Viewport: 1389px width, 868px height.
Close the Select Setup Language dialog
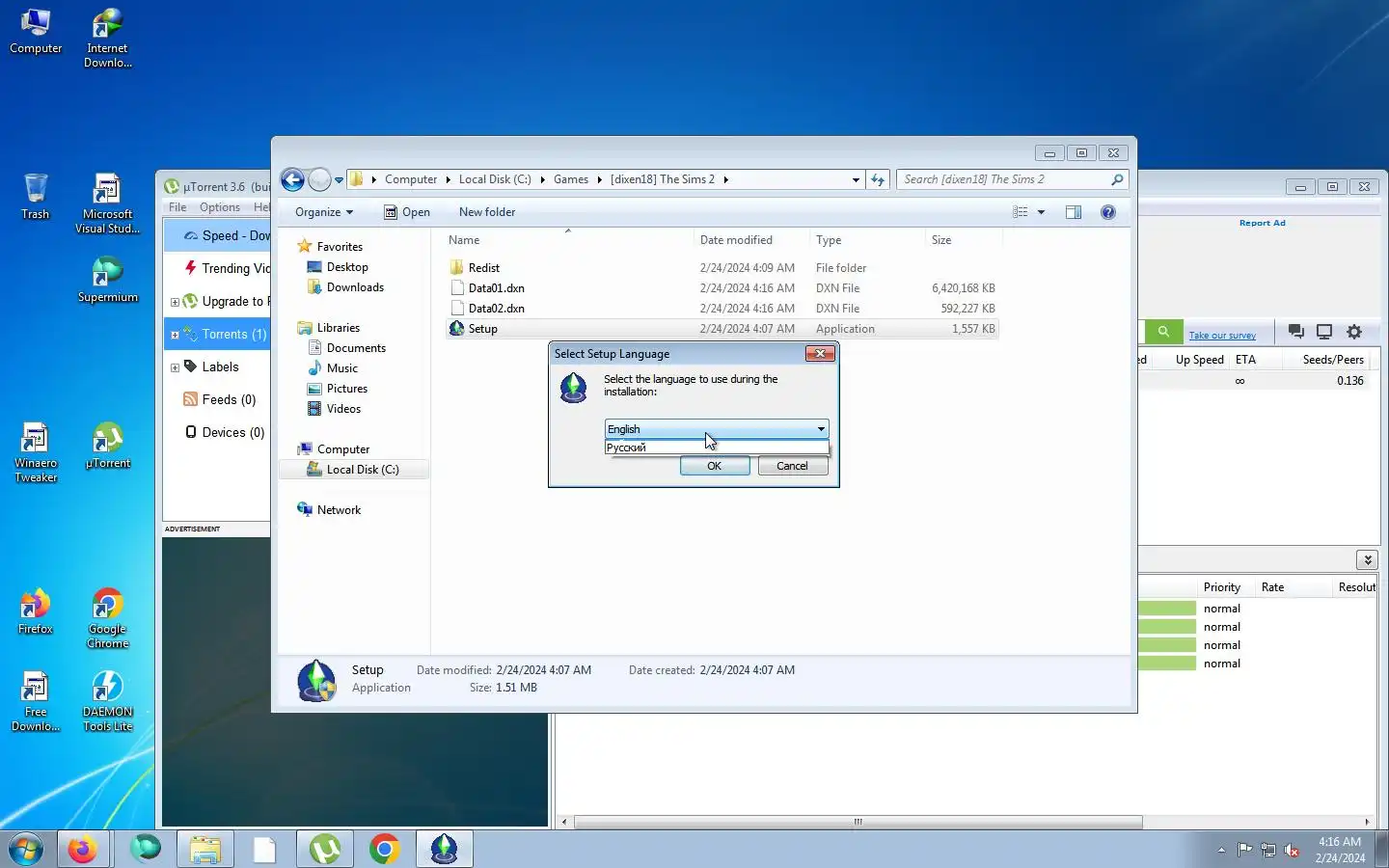[820, 354]
